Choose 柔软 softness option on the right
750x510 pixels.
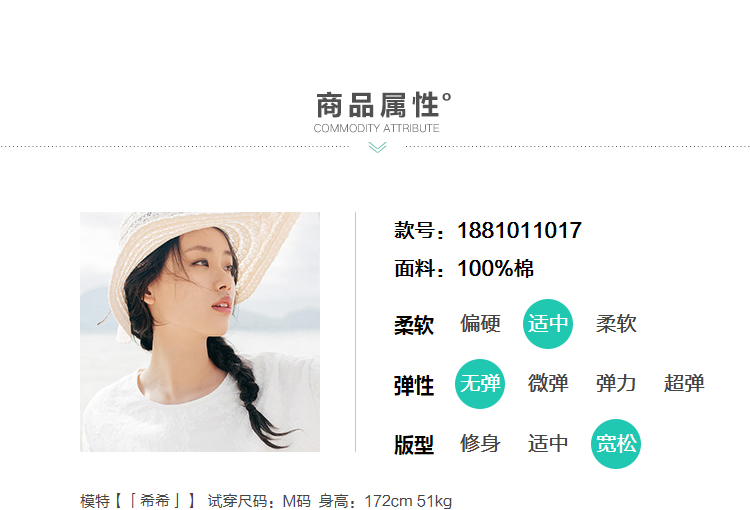[616, 324]
